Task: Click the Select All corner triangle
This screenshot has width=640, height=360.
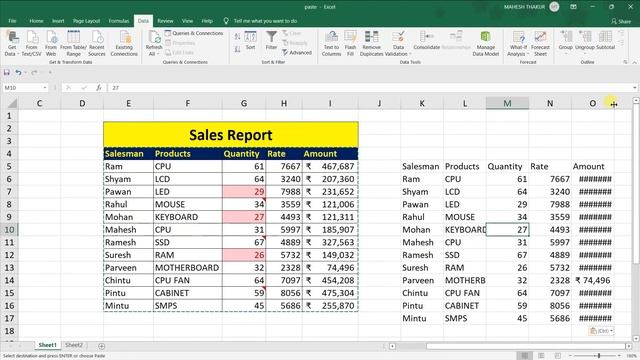Action: click(12, 103)
